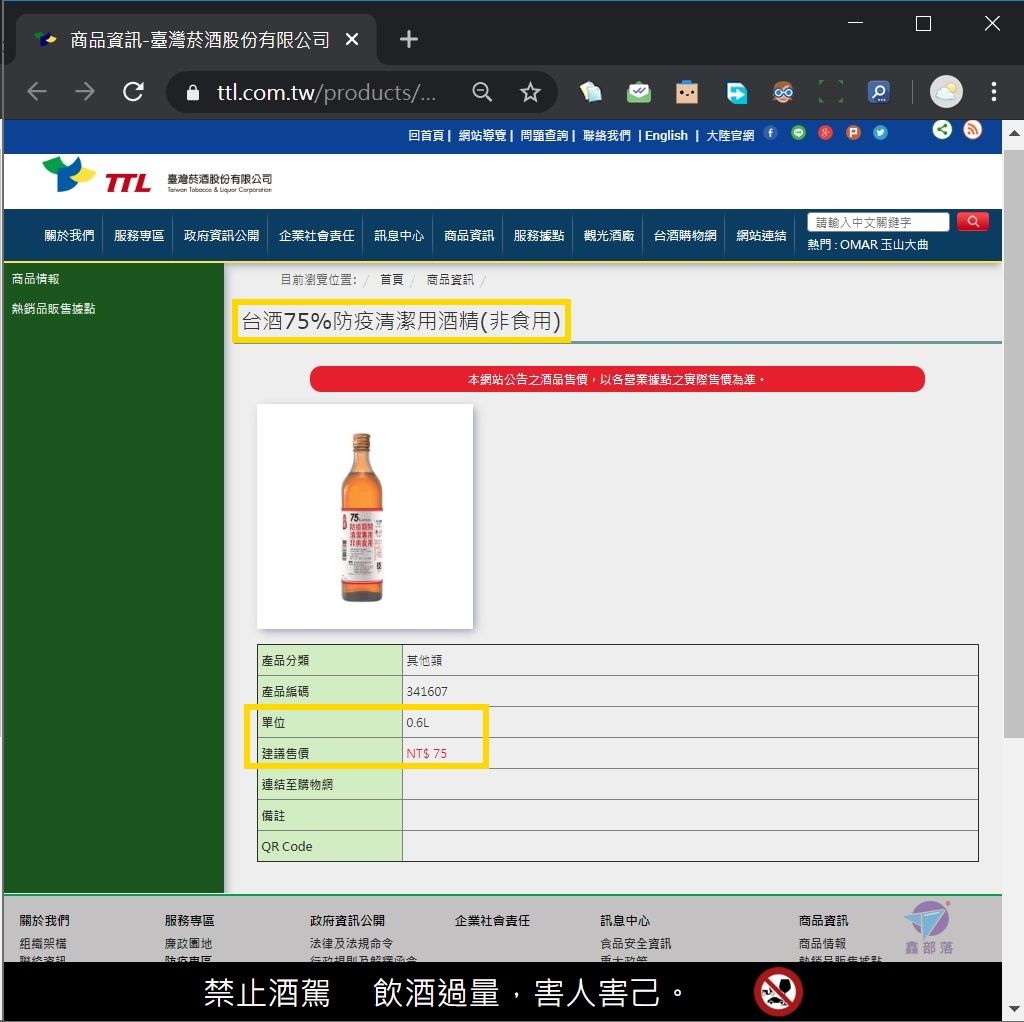Open the 訊息中心 navigation menu
Image resolution: width=1024 pixels, height=1022 pixels.
point(399,236)
